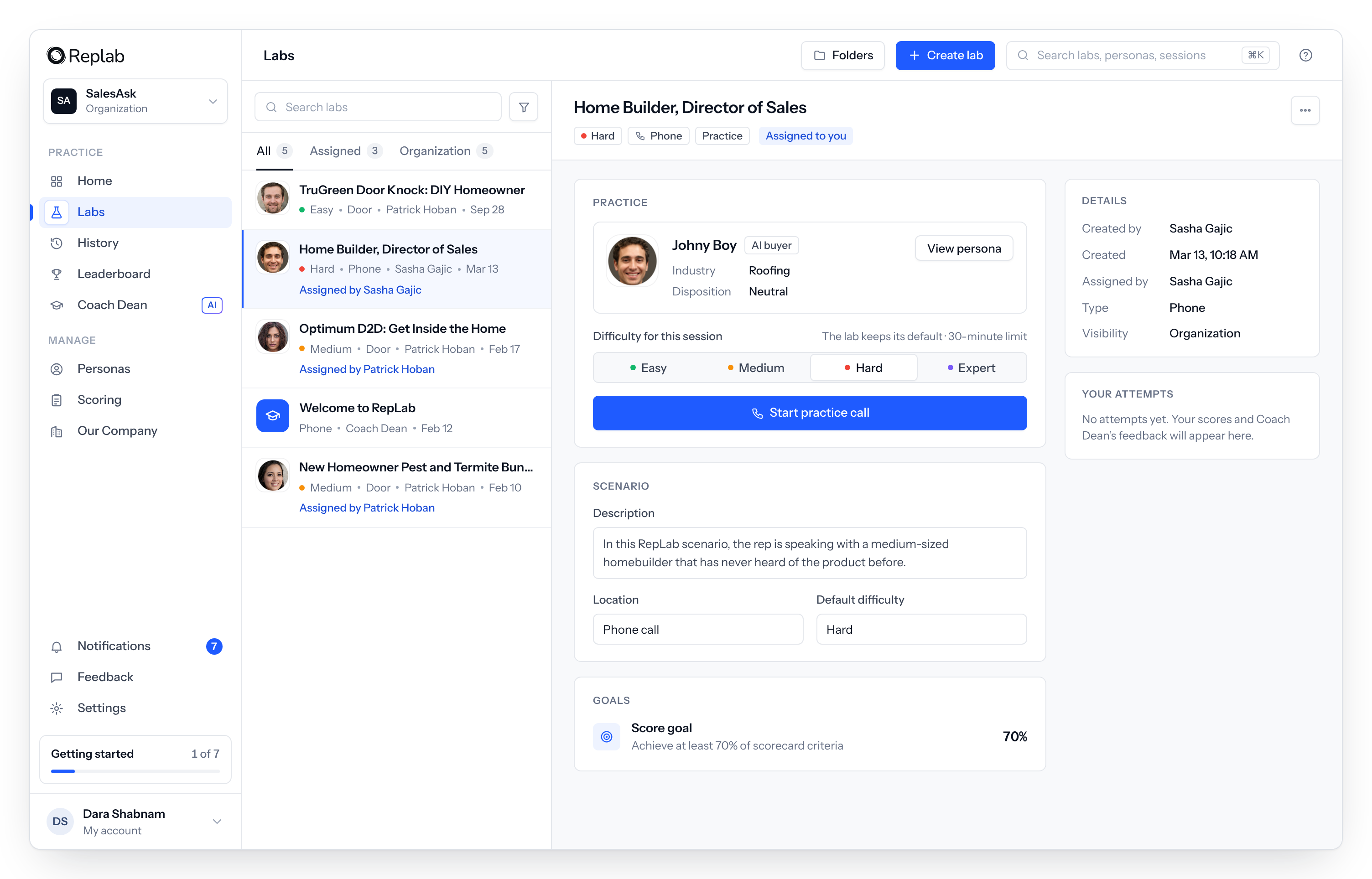The image size is (1372, 879).
Task: Click the Getting started progress bar
Action: point(135,772)
